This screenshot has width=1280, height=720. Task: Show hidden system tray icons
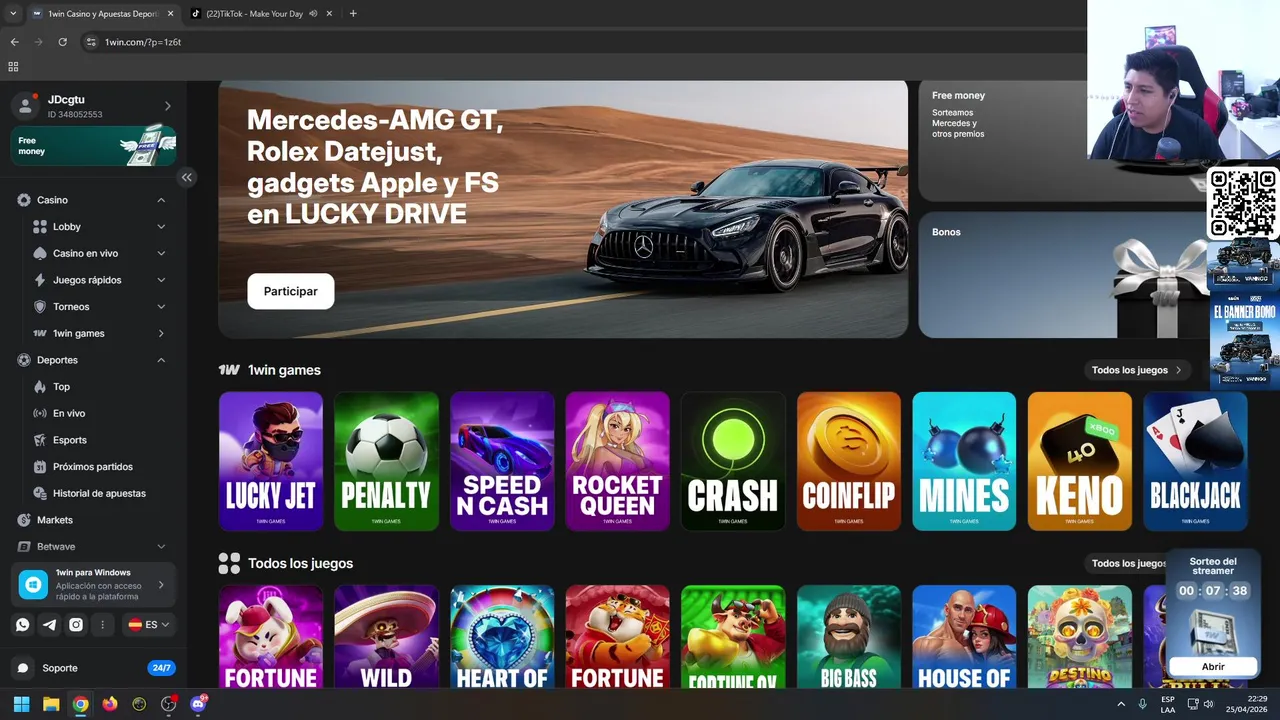[1121, 704]
